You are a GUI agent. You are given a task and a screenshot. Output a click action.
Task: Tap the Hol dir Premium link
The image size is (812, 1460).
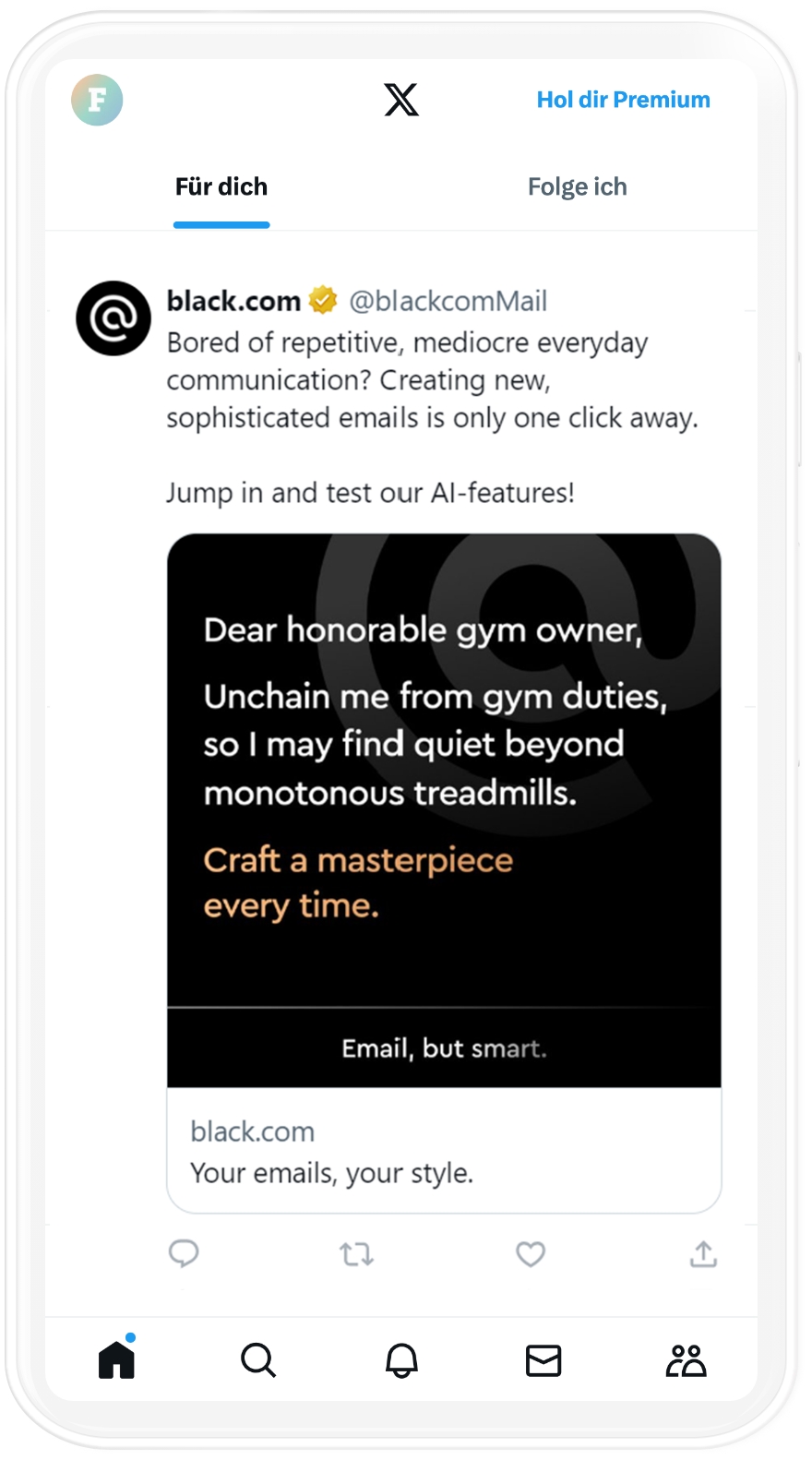[x=623, y=100]
